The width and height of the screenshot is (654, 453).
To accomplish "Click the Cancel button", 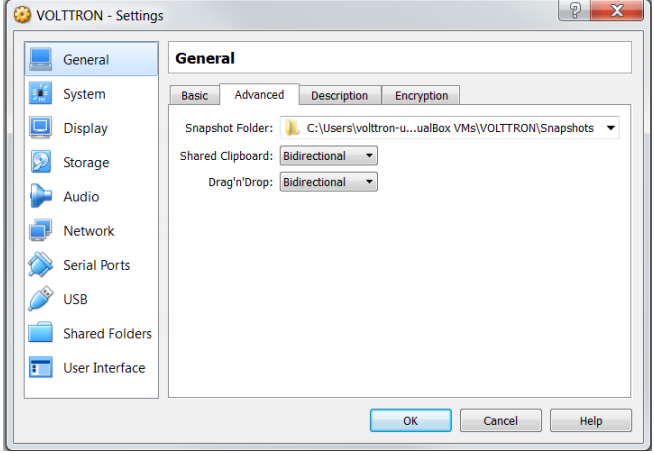I will point(501,420).
